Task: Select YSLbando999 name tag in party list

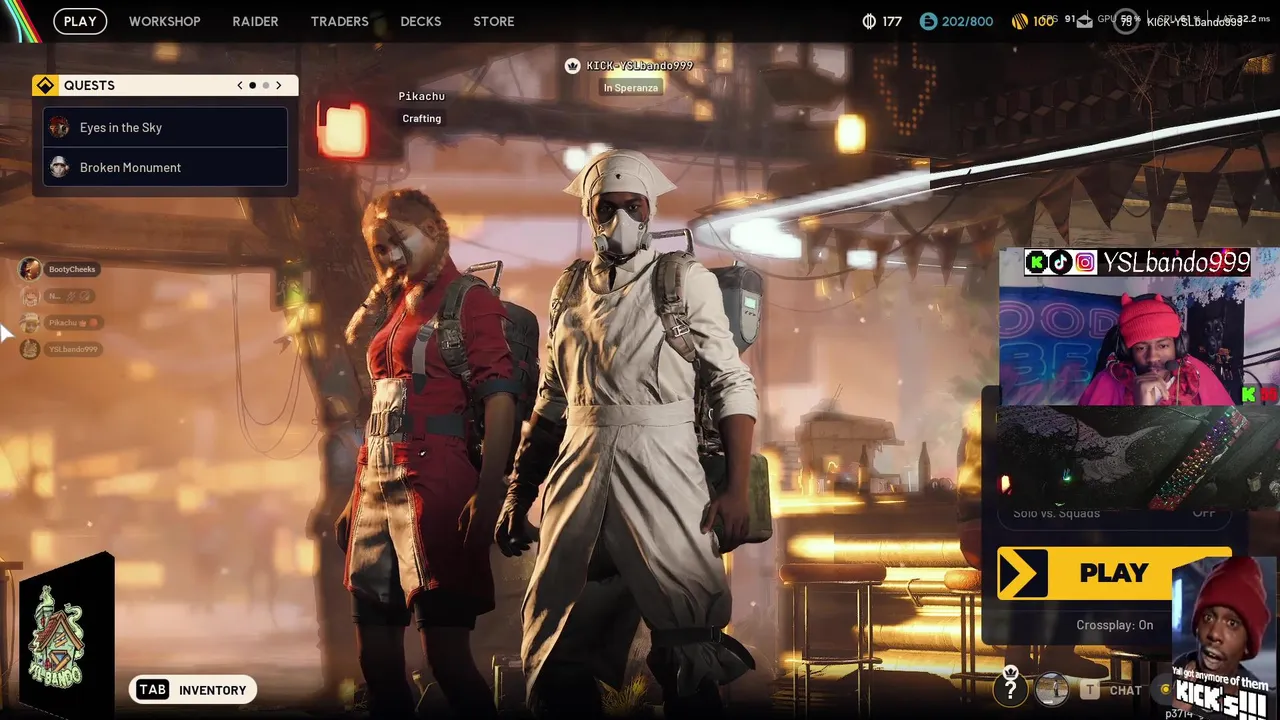Action: [73, 349]
